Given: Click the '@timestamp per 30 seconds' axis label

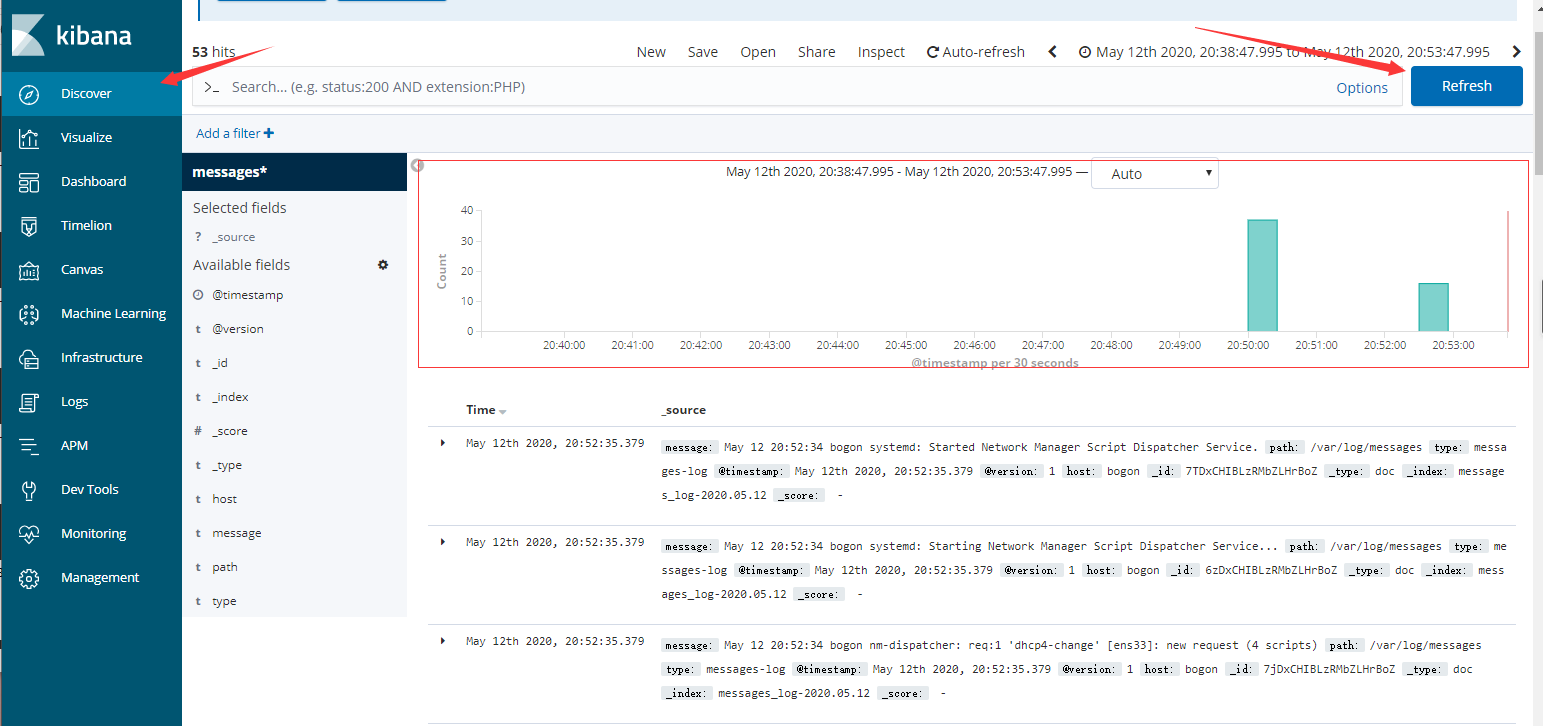Looking at the screenshot, I should point(995,363).
